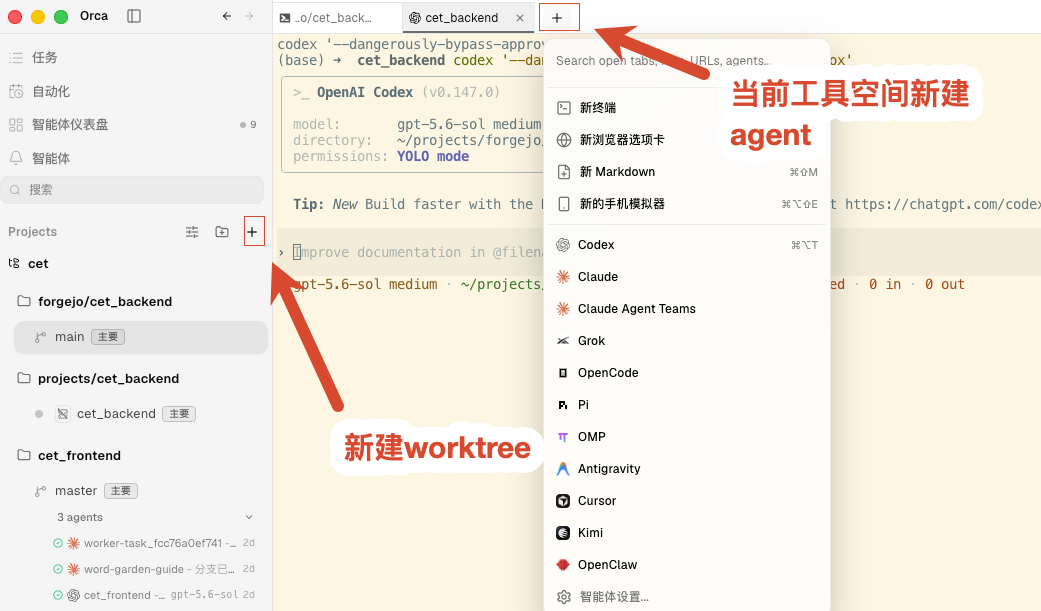Image resolution: width=1041 pixels, height=611 pixels.
Task: Launch the OMP agent
Action: tap(687, 437)
